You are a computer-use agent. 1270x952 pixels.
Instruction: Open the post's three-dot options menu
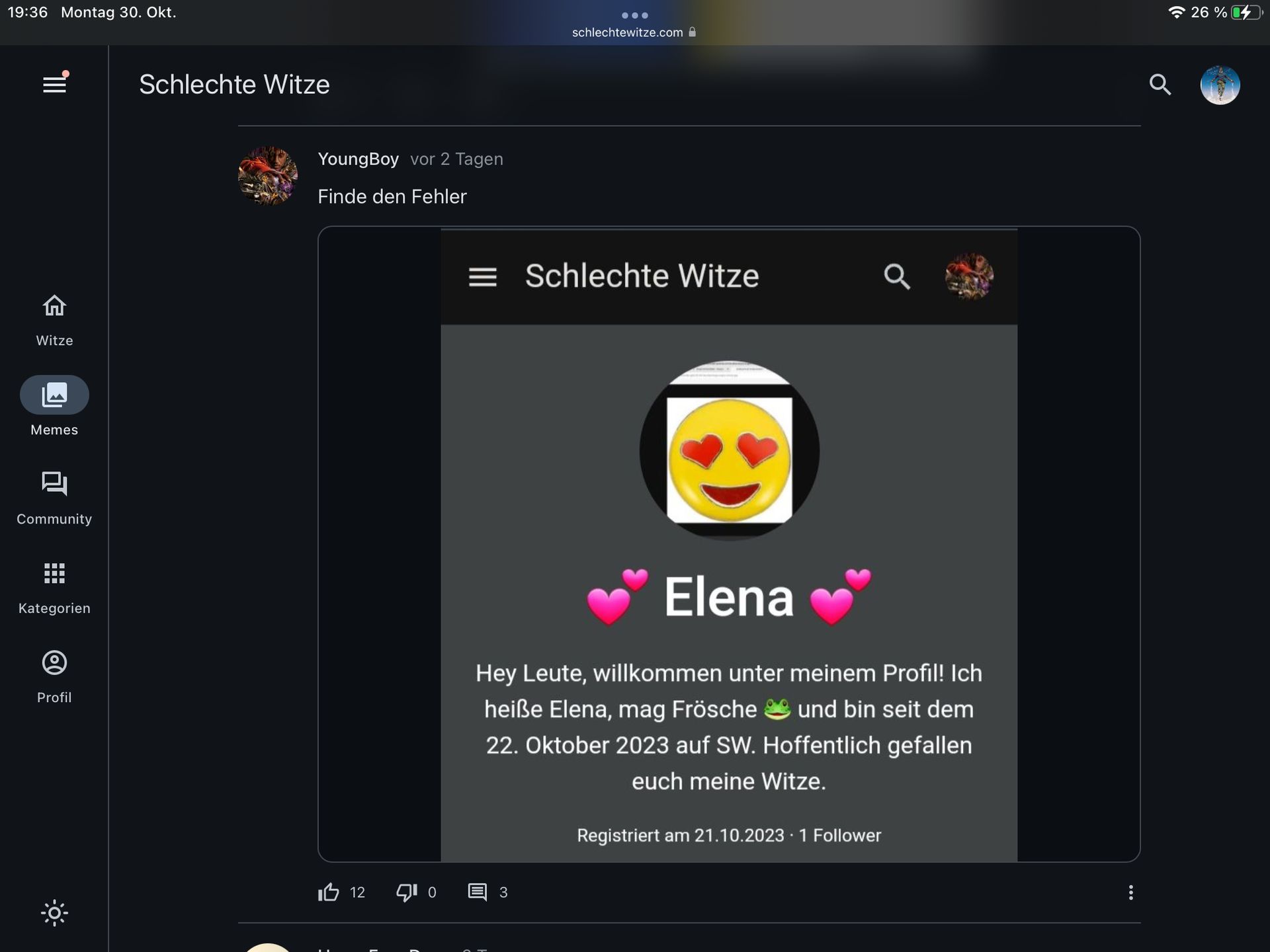[x=1130, y=892]
